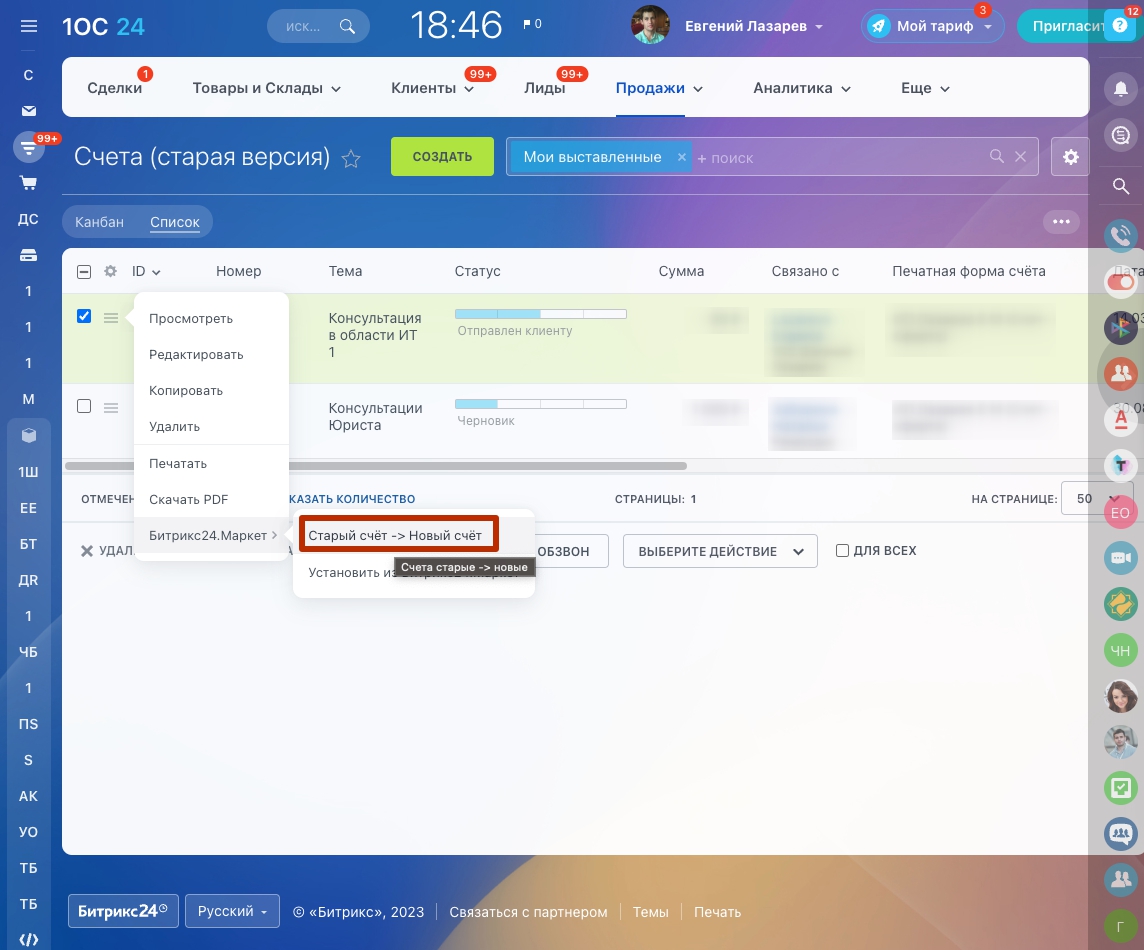
Task: Click the horizontal table scrollbar
Action: click(376, 466)
